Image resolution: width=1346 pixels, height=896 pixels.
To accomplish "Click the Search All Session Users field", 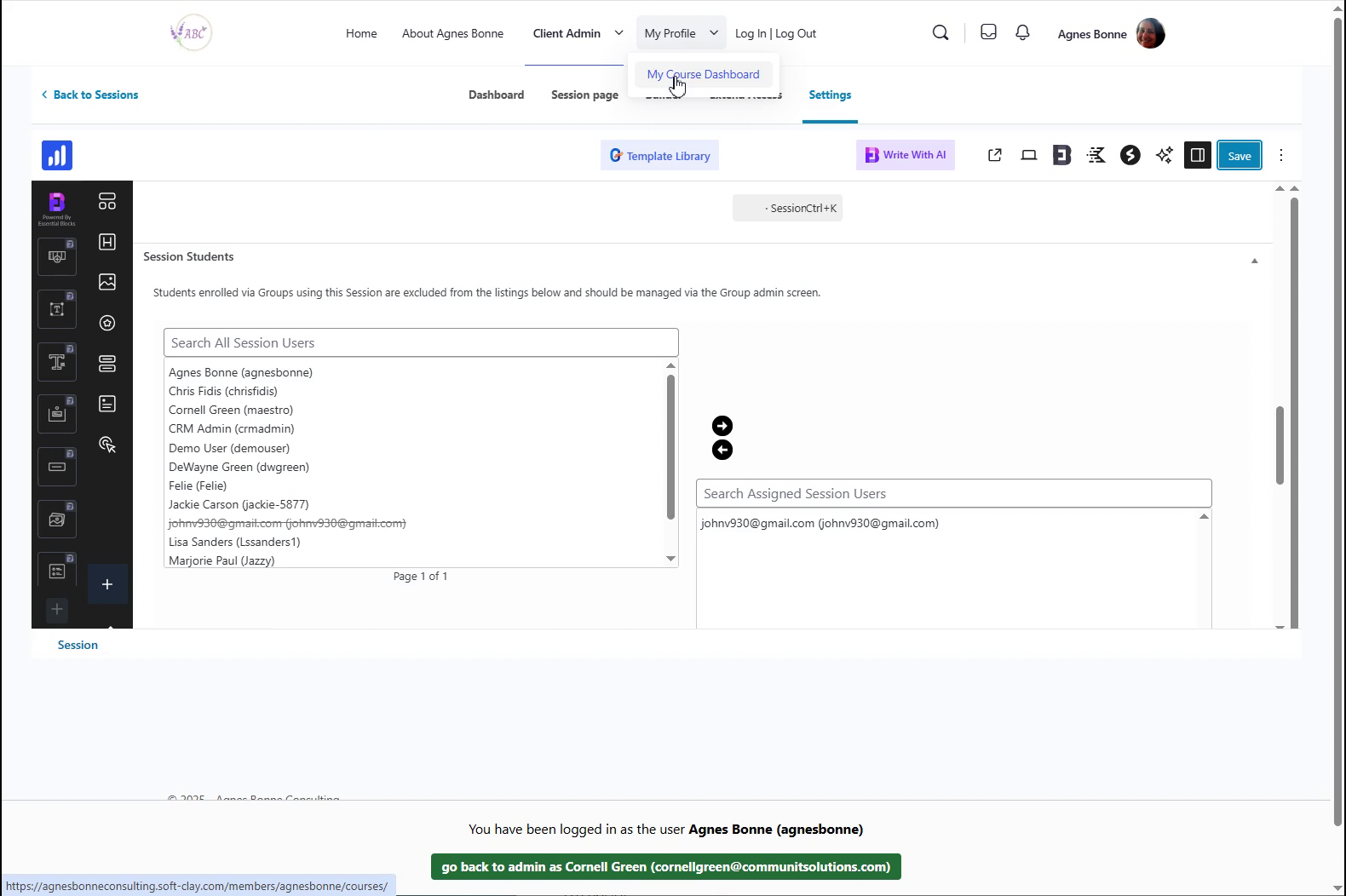I will 421,342.
